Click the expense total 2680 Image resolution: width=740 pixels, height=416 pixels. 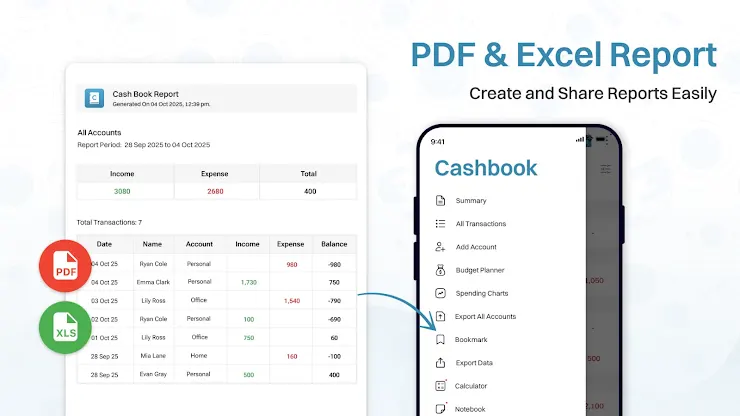point(215,191)
